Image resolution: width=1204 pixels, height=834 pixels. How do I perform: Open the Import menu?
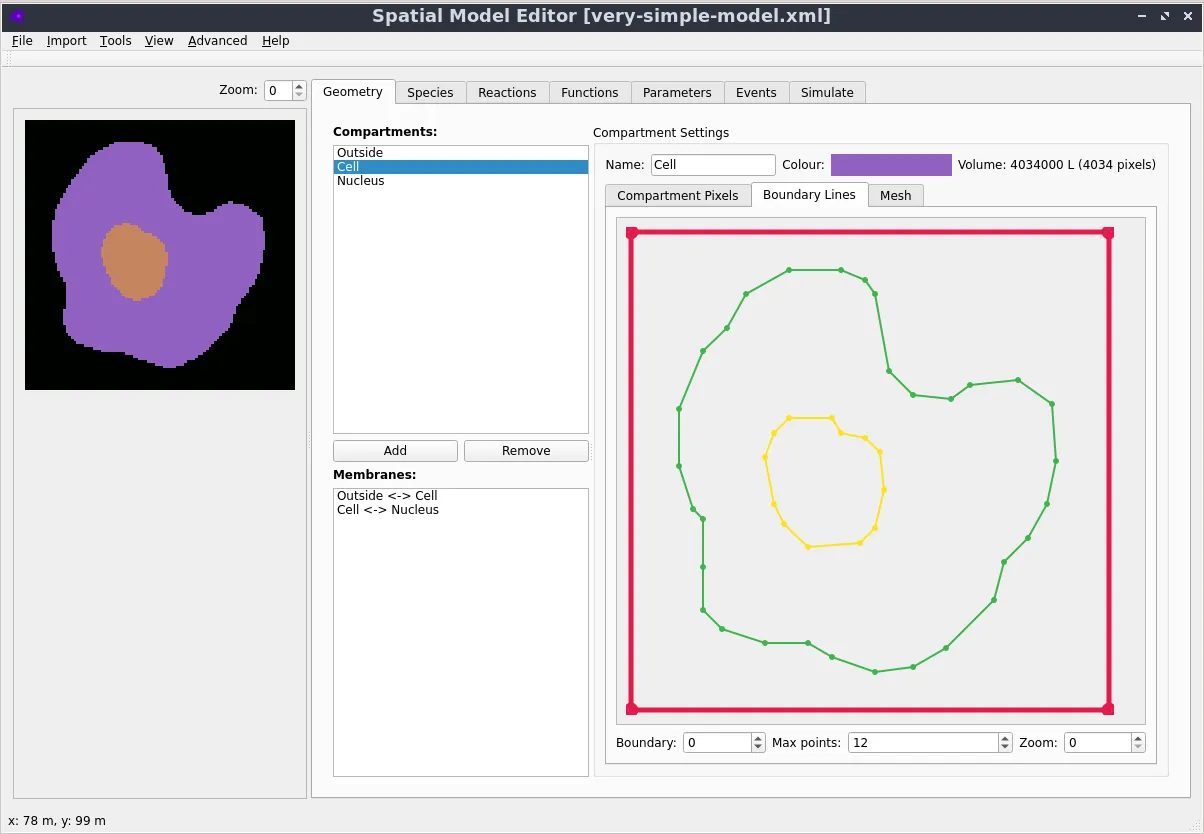pyautogui.click(x=67, y=41)
